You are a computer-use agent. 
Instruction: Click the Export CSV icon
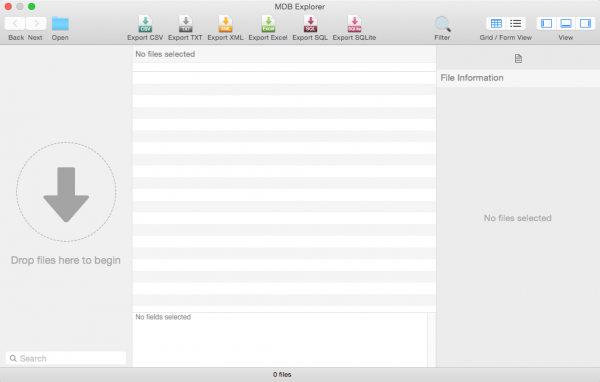145,24
